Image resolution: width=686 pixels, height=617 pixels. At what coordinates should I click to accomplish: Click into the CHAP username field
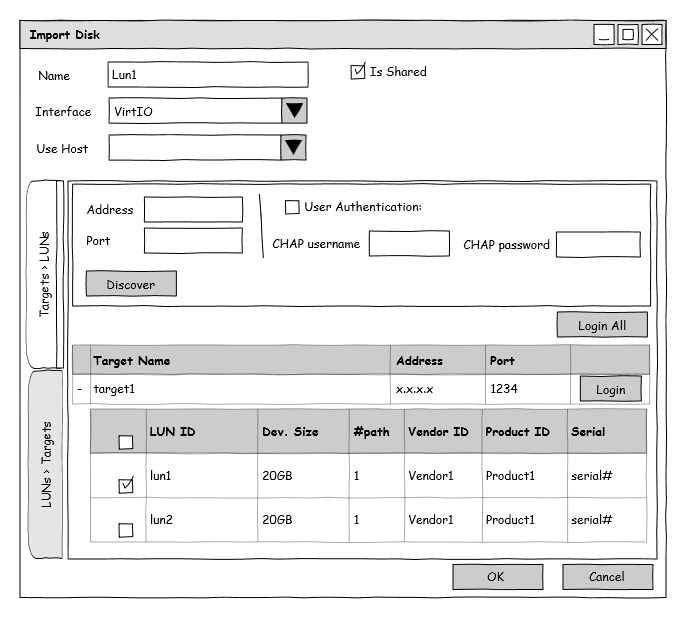pos(409,244)
